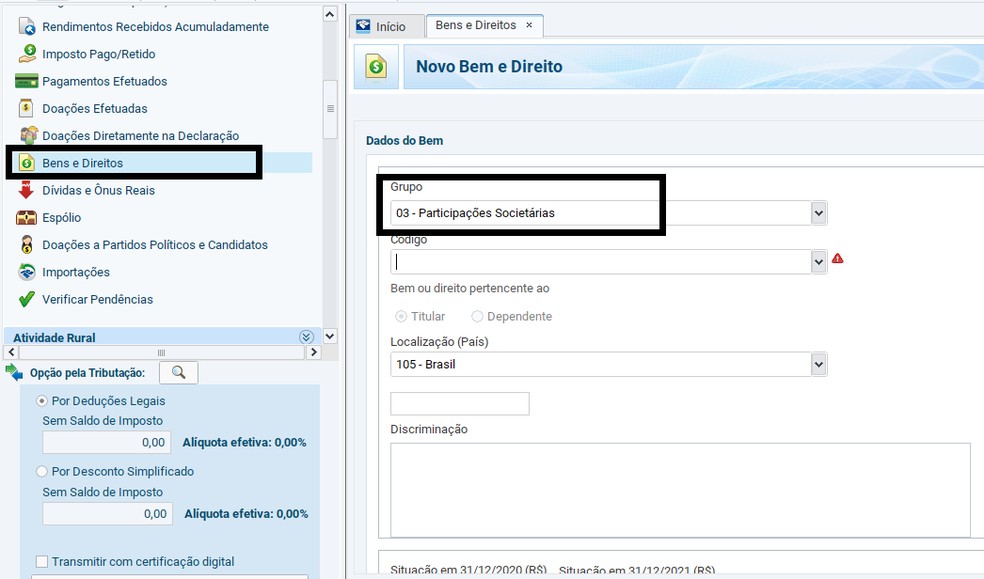Click the Verificar Pendências checkmark icon

click(25, 299)
